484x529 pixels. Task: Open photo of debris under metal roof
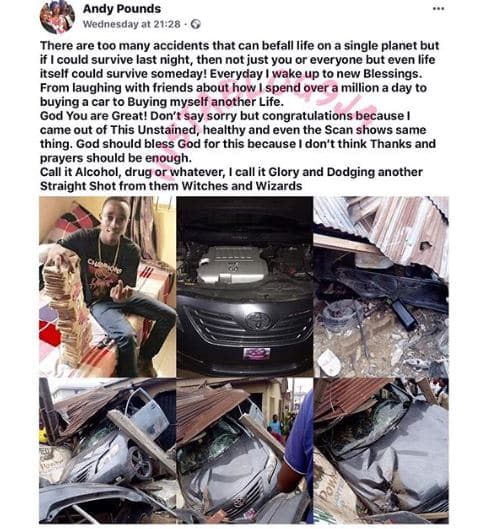381,286
